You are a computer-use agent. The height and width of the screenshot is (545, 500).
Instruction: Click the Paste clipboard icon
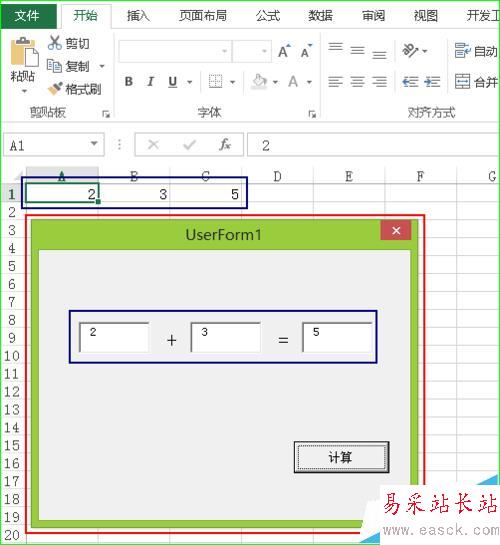[x=24, y=52]
